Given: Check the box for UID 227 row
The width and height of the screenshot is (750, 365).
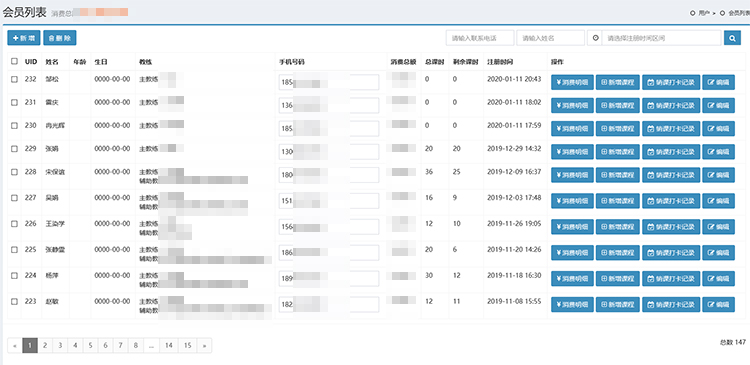Looking at the screenshot, I should 14,198.
